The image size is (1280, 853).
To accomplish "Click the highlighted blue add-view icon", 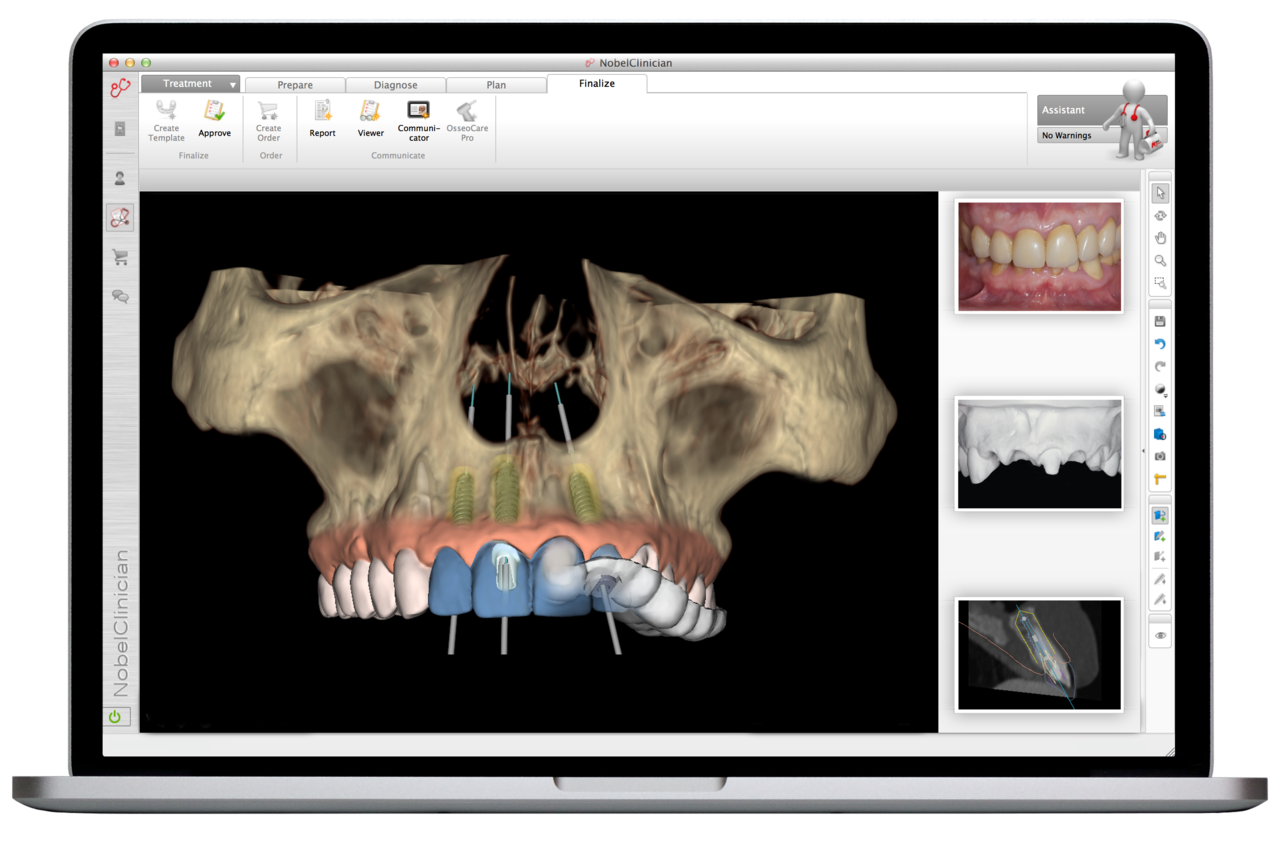I will click(1160, 516).
